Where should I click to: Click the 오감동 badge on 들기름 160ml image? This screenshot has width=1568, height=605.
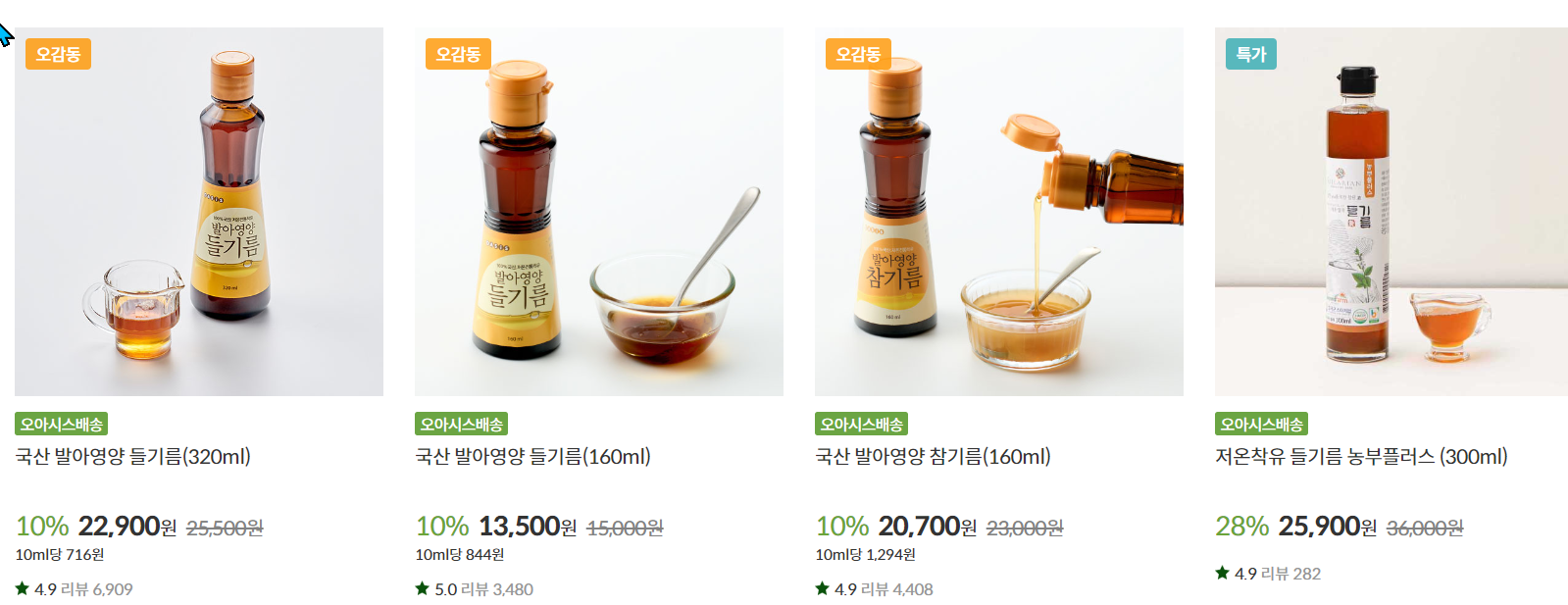(x=458, y=54)
